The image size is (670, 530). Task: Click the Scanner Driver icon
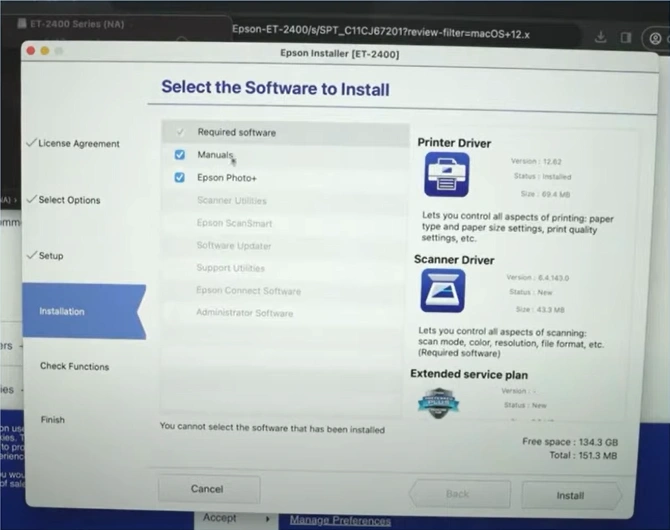442,290
